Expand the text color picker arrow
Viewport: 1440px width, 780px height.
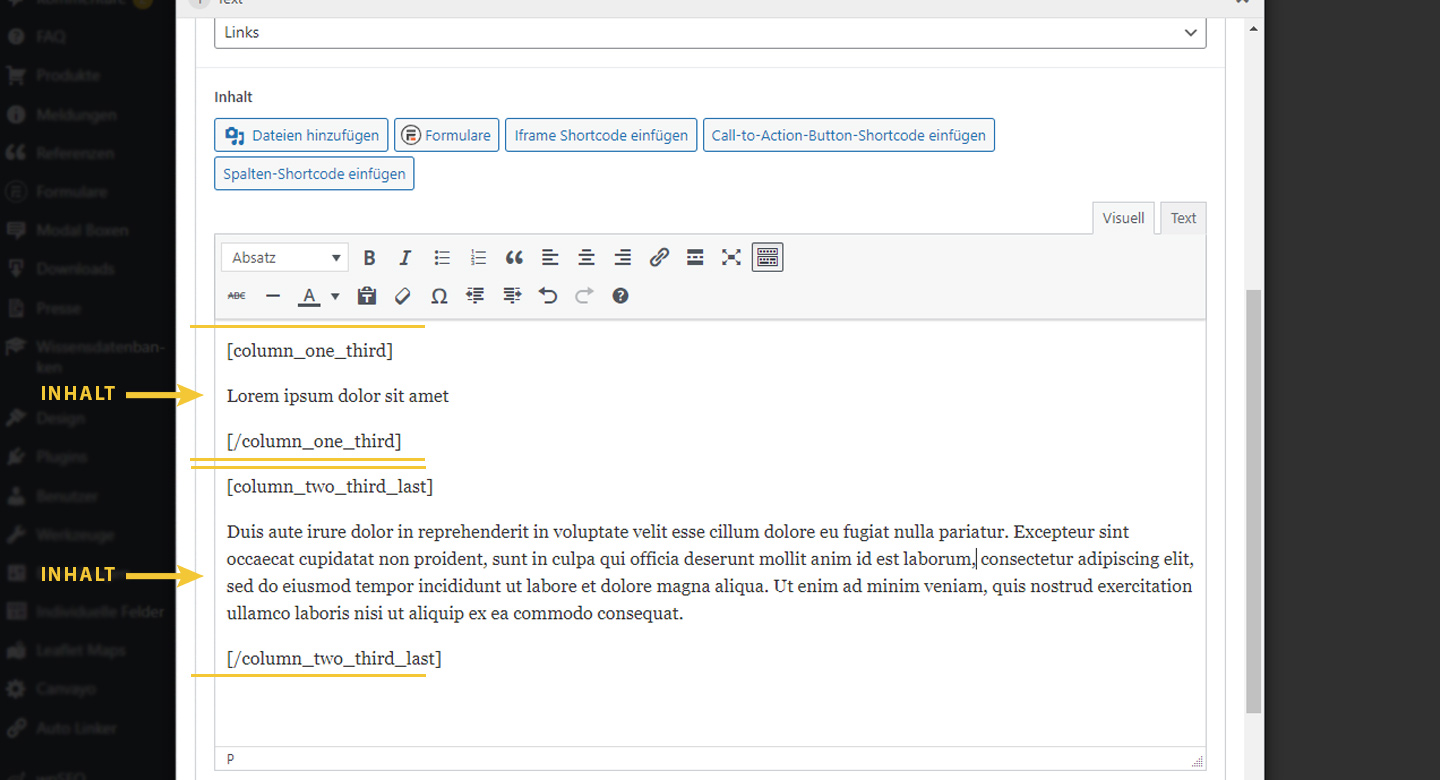point(335,296)
